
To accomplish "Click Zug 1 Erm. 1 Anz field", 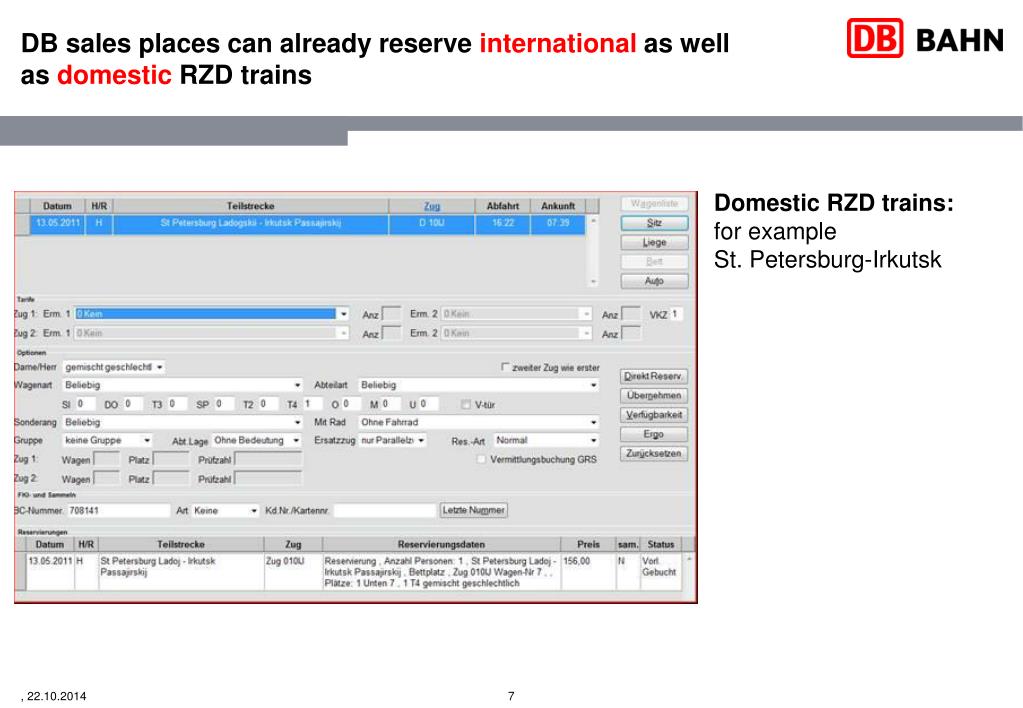I will pos(391,315).
